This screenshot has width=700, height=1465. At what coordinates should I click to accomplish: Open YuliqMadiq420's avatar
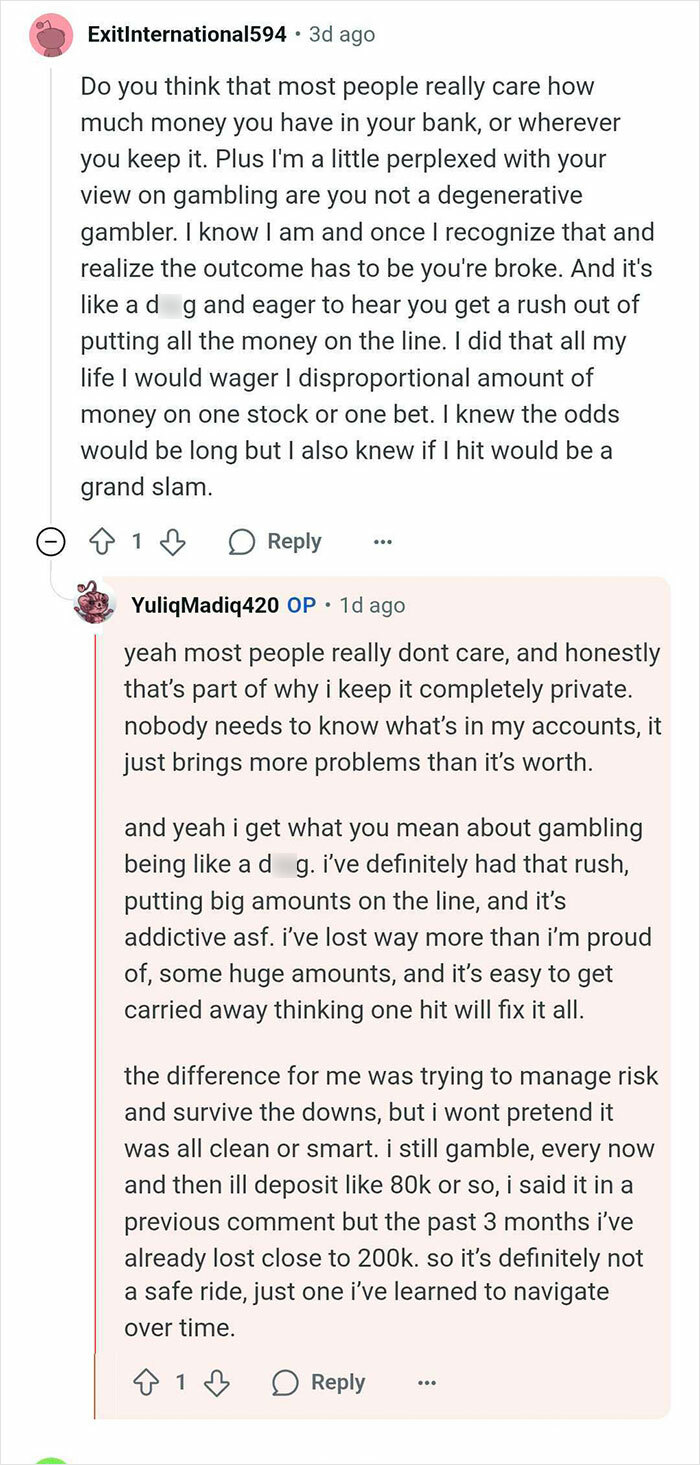(96, 603)
